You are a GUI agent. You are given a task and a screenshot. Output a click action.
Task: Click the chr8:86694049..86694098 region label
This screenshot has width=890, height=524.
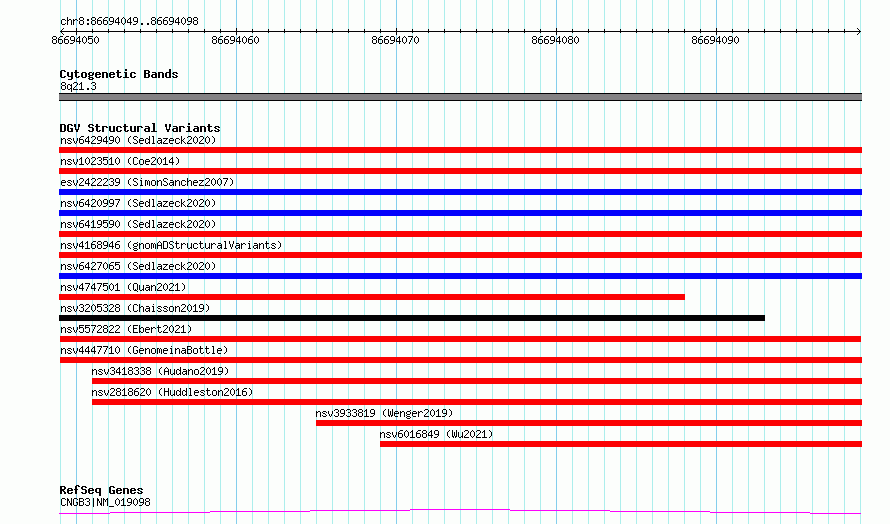tap(129, 22)
